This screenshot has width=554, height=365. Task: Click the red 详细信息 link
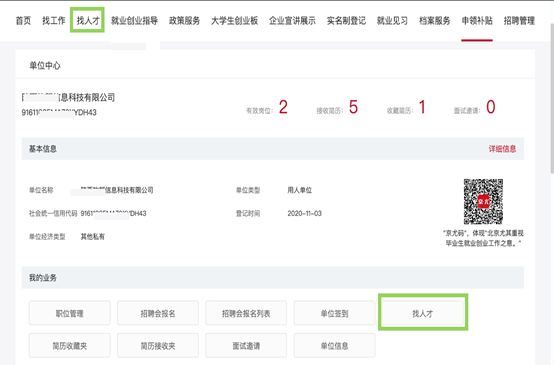pyautogui.click(x=502, y=149)
